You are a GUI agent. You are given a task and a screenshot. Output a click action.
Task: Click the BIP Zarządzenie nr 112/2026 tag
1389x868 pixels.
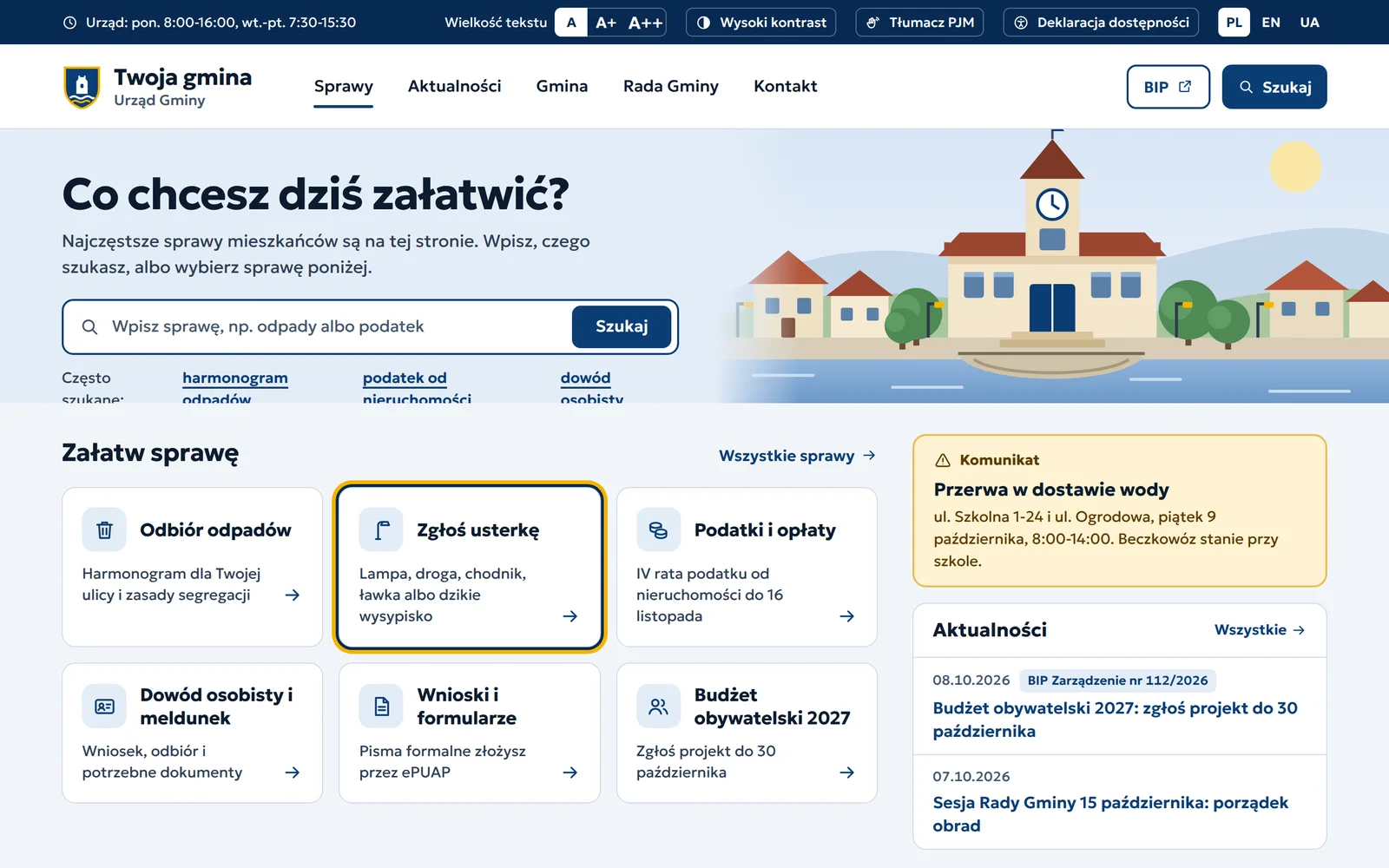1117,681
